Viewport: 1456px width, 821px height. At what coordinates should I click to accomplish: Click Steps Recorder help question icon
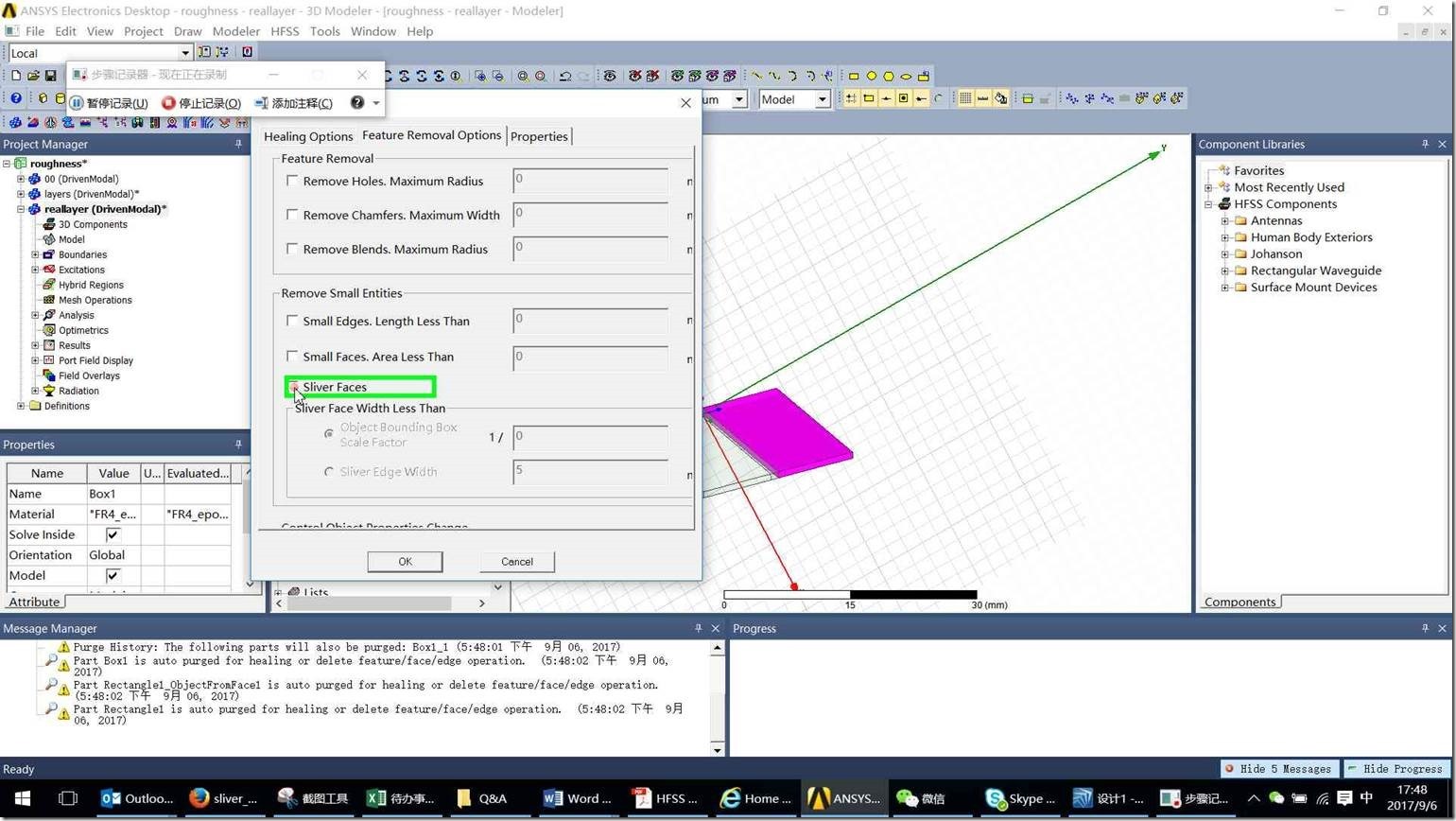[x=357, y=102]
